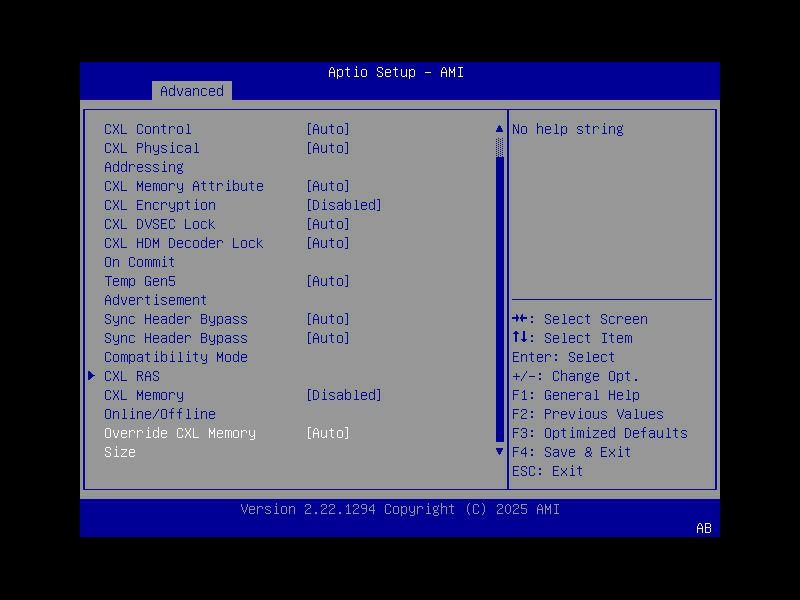
Task: Open Sync Header Bypass [Auto] value
Action: click(328, 319)
